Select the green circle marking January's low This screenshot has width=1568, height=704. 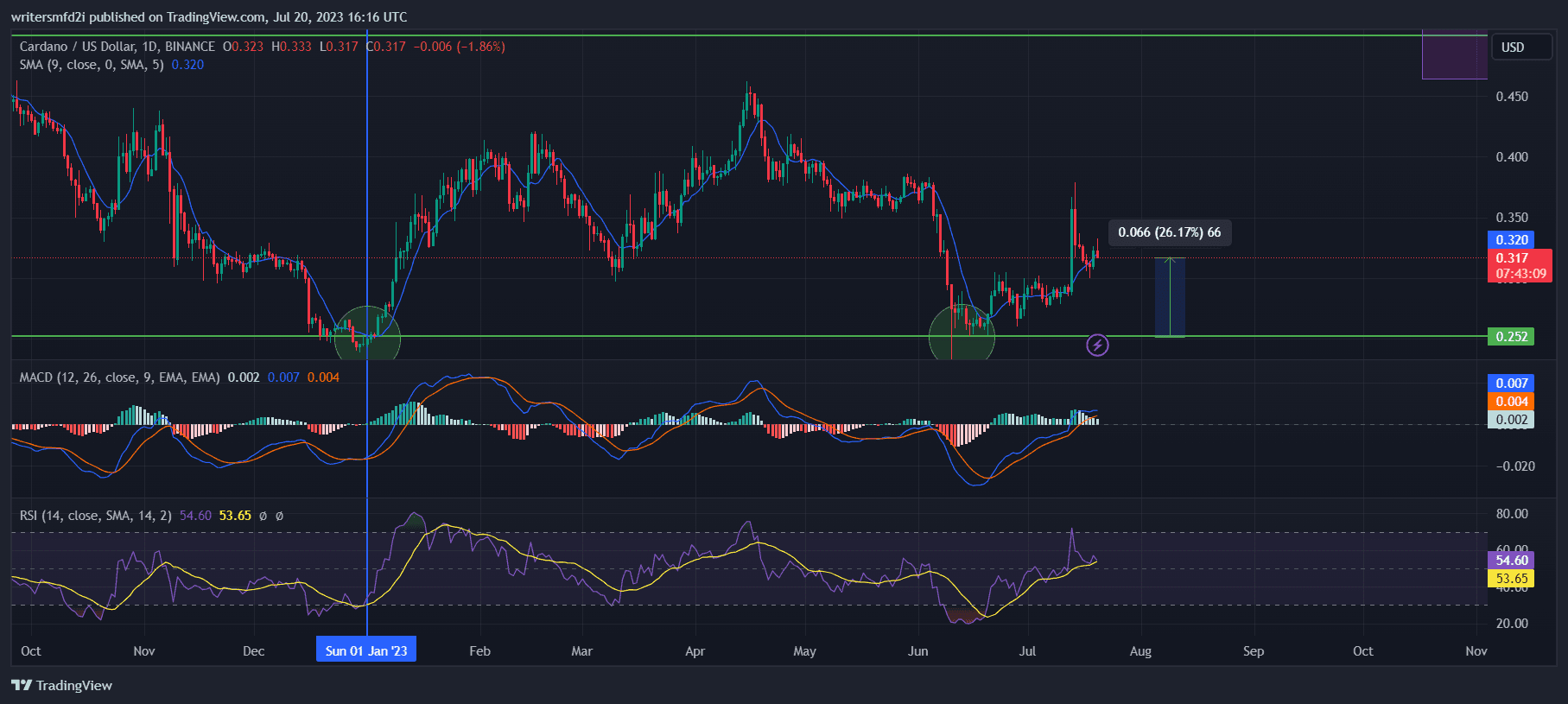367,334
